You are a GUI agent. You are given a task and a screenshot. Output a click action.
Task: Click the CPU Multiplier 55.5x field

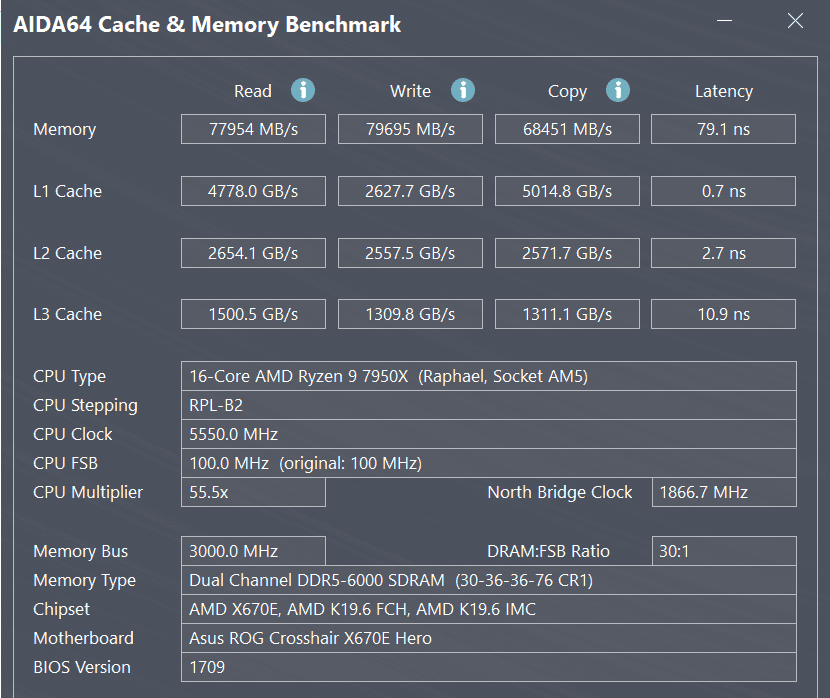pos(253,492)
